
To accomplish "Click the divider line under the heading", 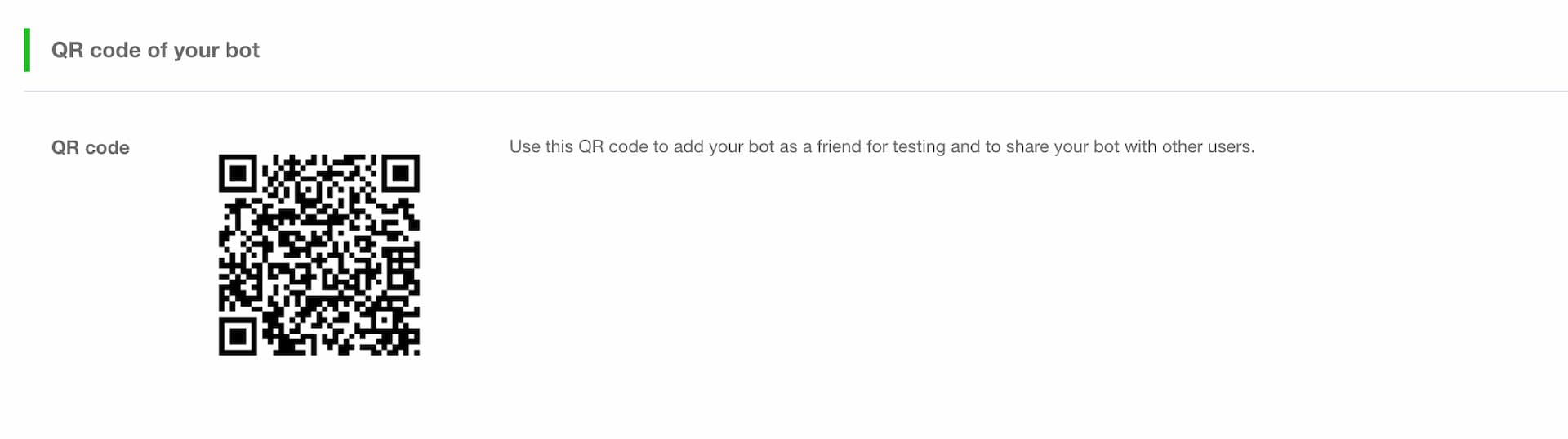I will (x=796, y=91).
